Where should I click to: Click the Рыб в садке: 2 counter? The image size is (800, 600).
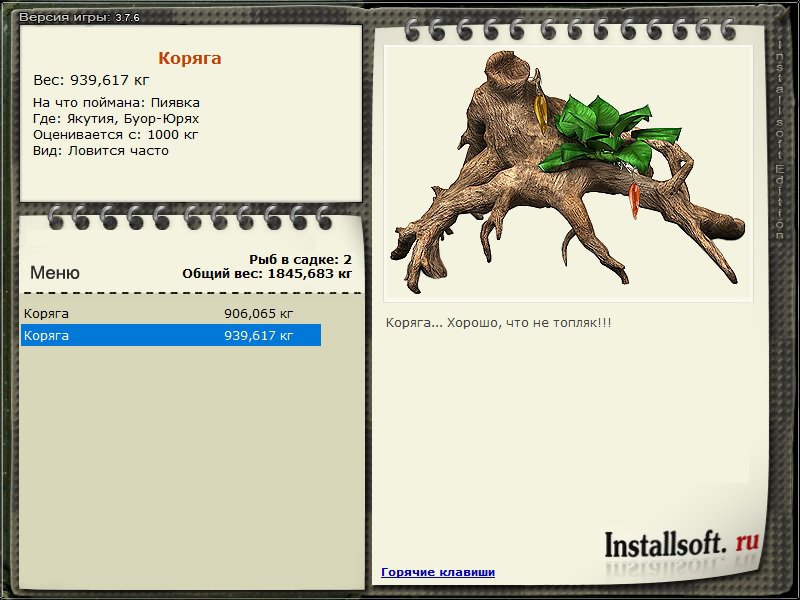point(301,259)
